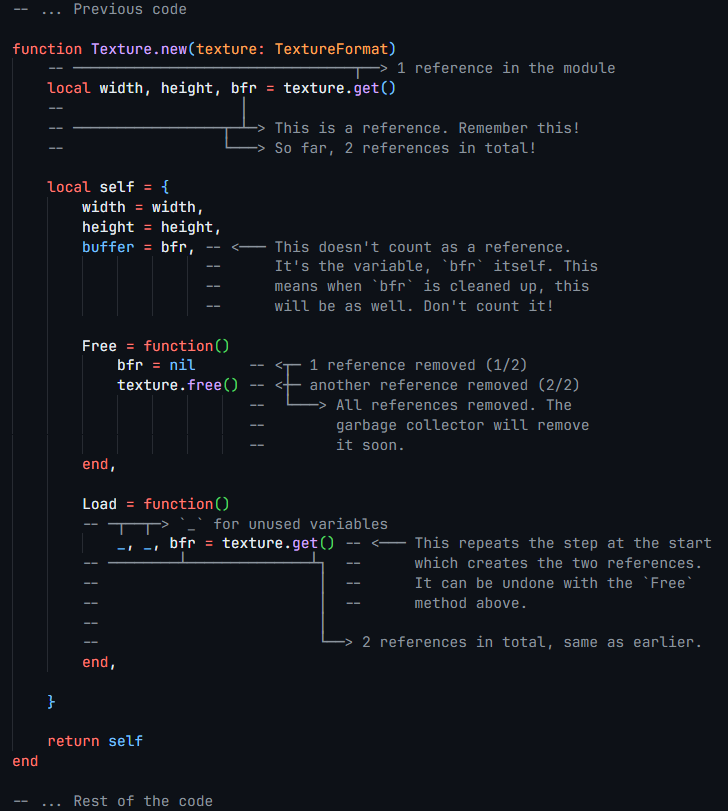Image resolution: width=728 pixels, height=811 pixels.
Task: Click "This repeats the step at the start"
Action: pos(562,543)
